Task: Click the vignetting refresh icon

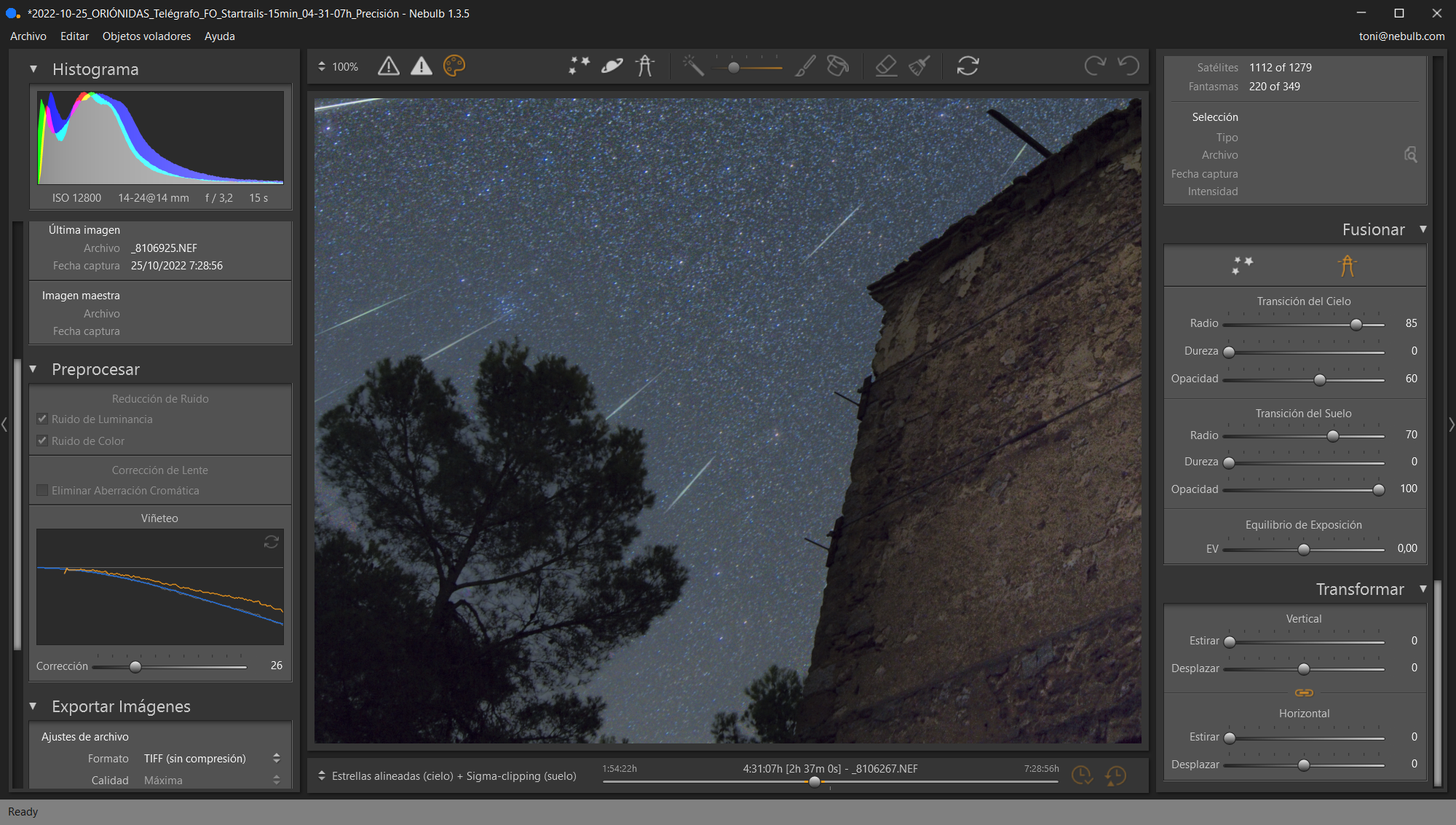Action: click(x=272, y=542)
